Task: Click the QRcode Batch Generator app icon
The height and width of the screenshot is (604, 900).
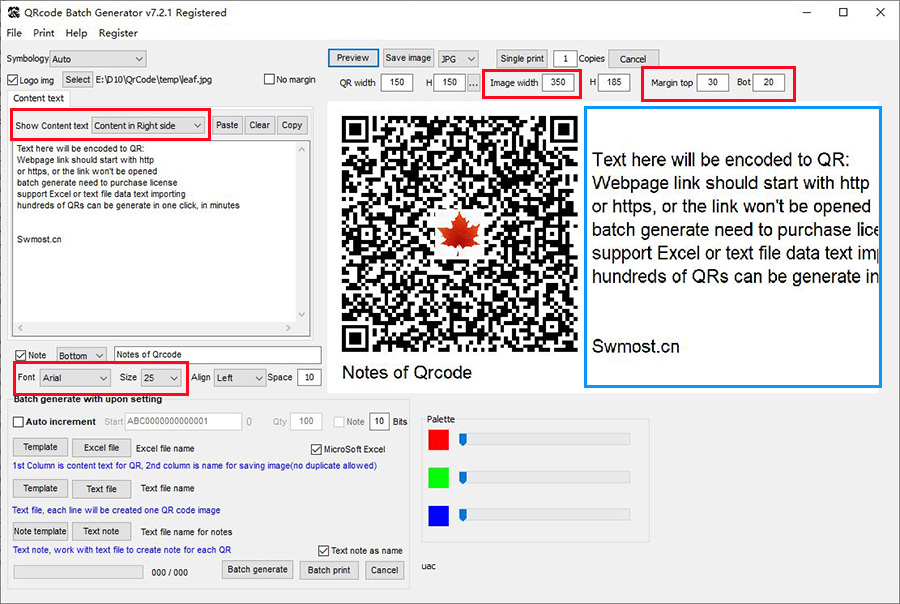Action: (x=13, y=12)
